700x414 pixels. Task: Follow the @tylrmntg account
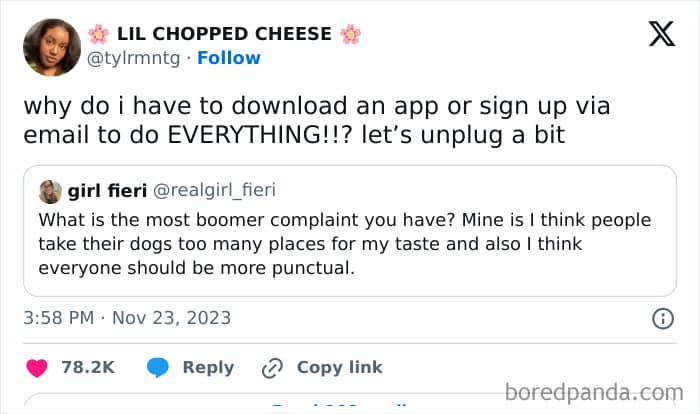coord(228,58)
